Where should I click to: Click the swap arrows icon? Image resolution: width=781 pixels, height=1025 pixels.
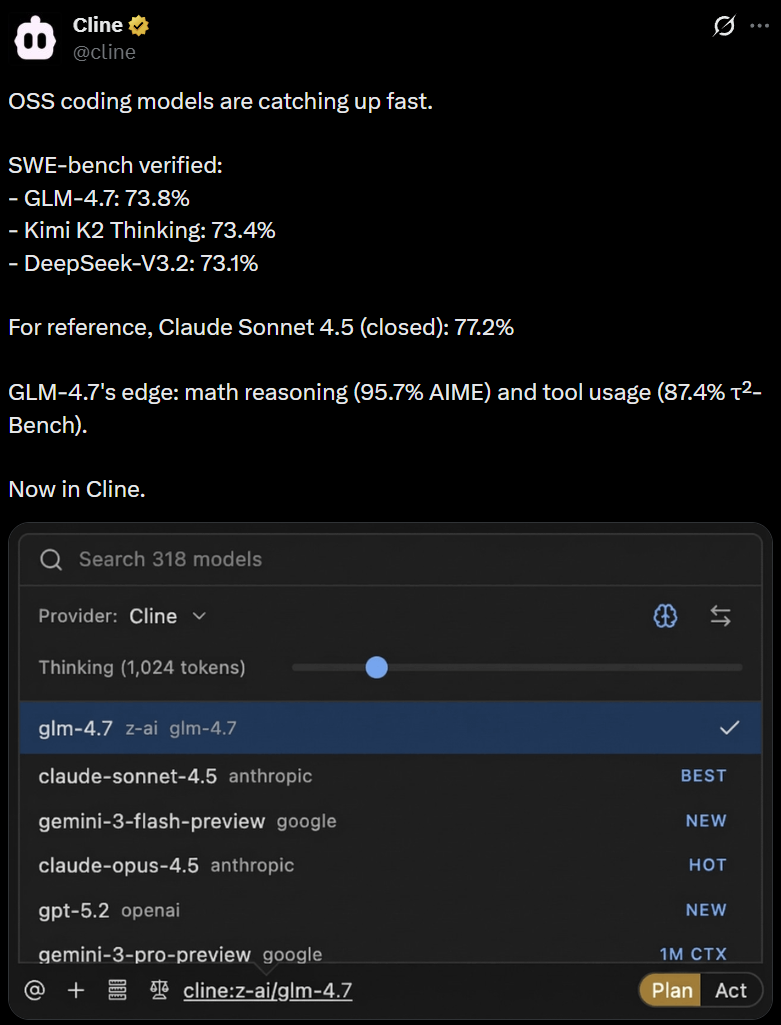click(x=721, y=617)
